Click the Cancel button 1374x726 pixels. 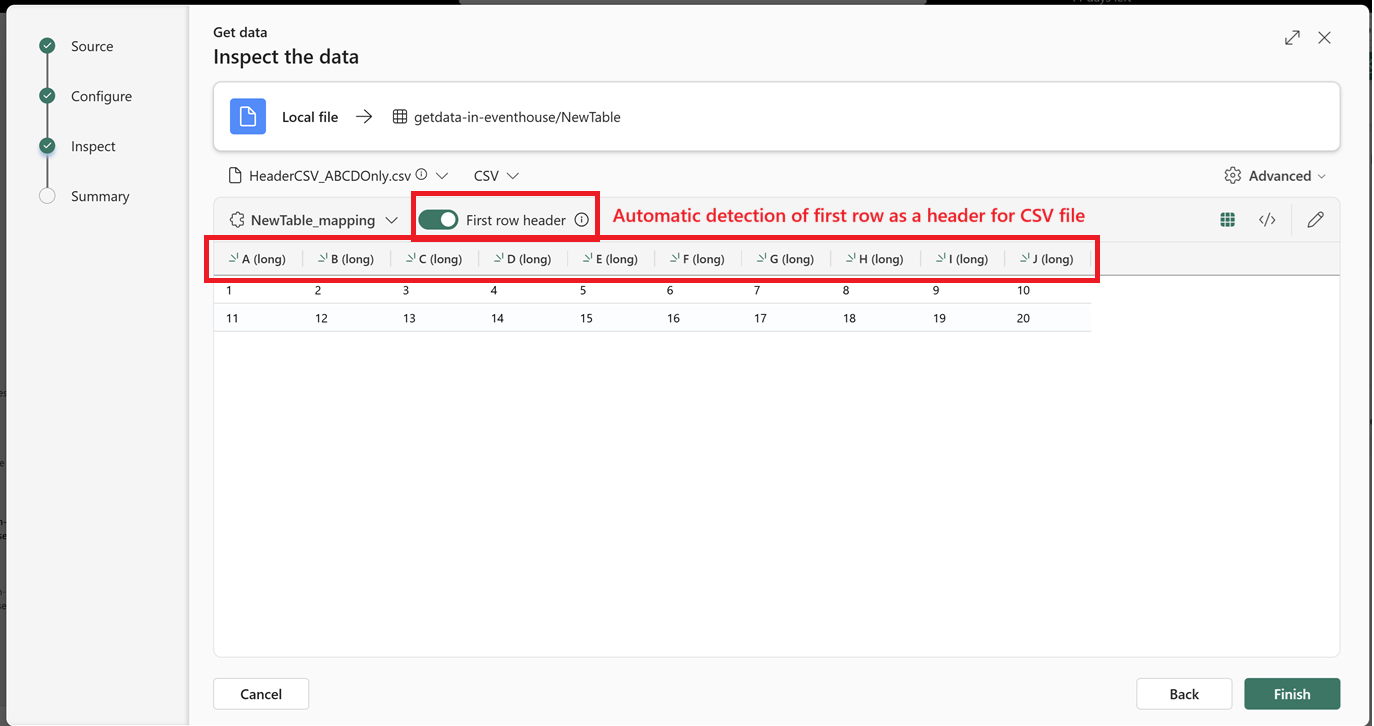[261, 694]
